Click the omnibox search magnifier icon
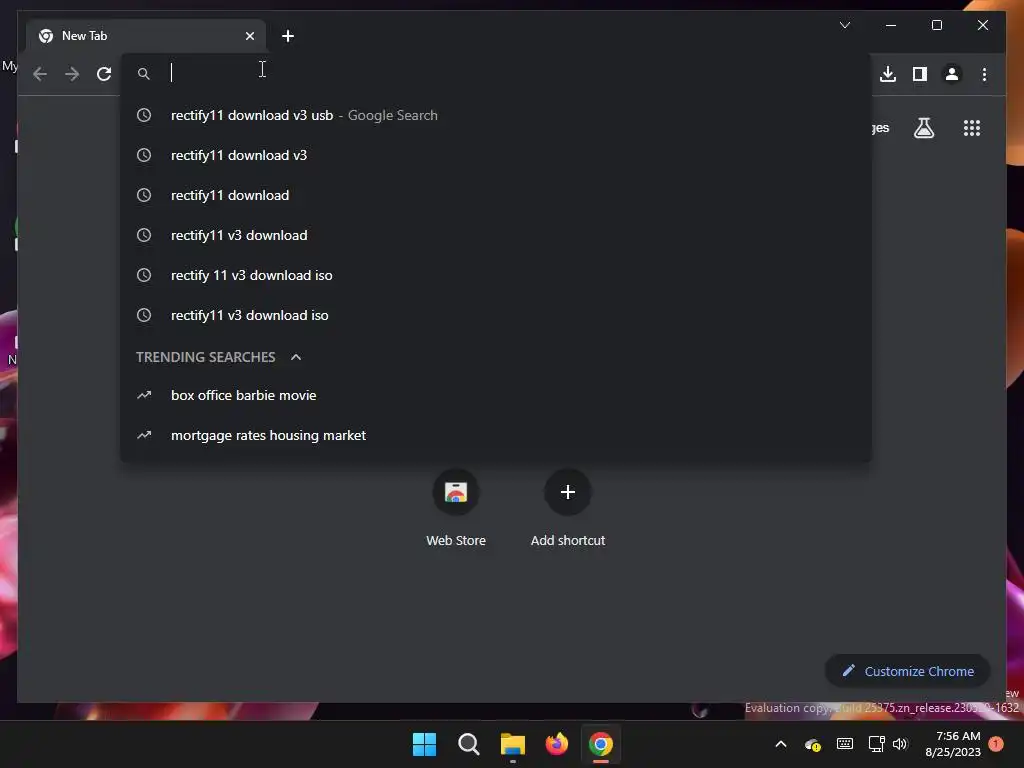The image size is (1024, 768). click(x=144, y=74)
